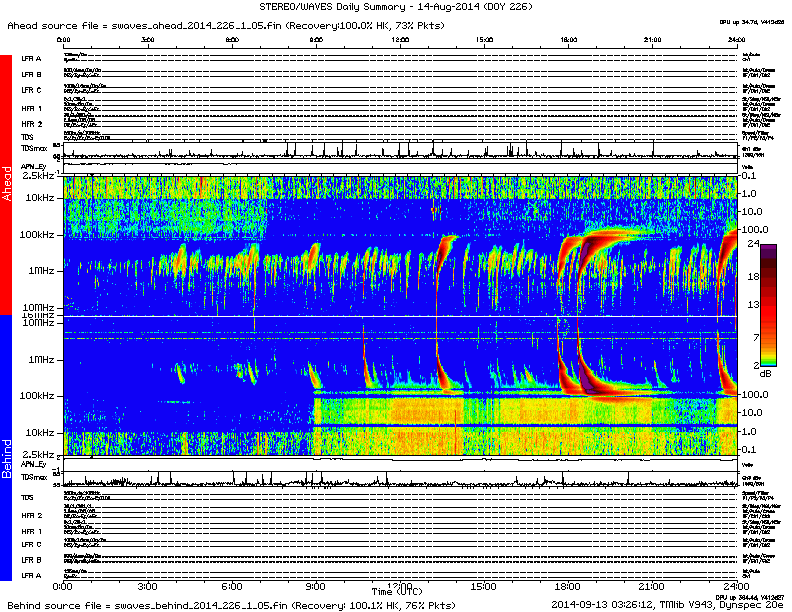Click HFR 1 label in the Behind section
Image resolution: width=792 pixels, height=612 pixels.
31,531
